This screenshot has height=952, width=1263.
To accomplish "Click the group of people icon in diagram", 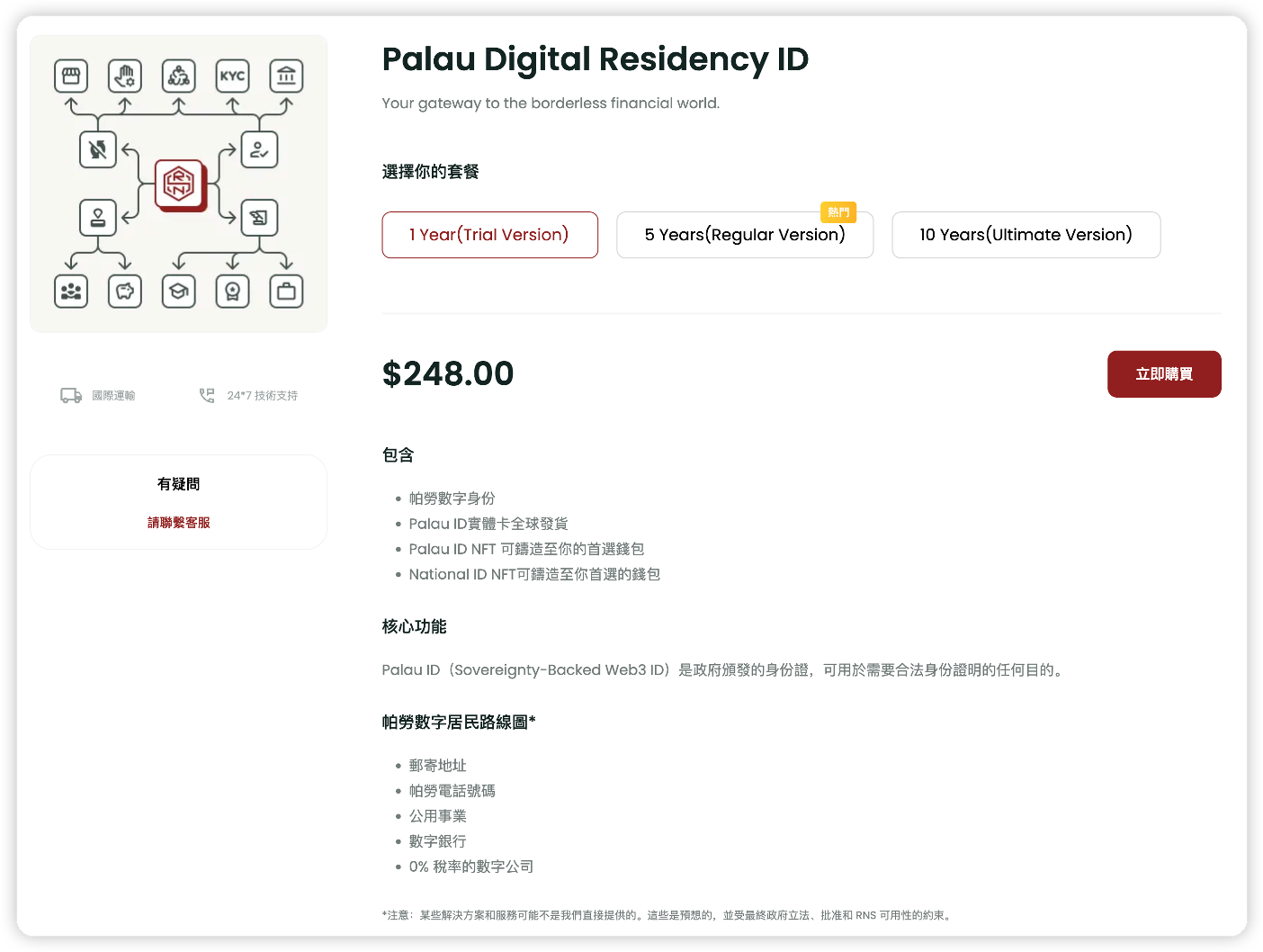I will [x=71, y=292].
